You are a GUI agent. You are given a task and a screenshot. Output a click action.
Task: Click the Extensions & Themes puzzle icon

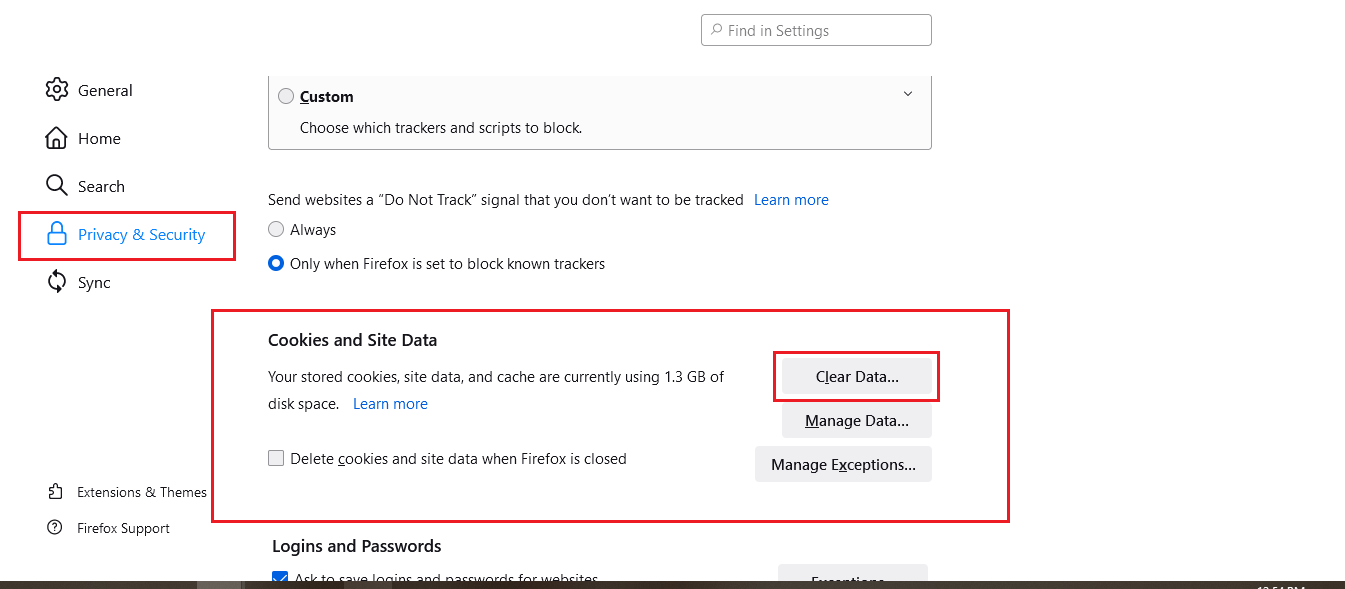tap(55, 492)
